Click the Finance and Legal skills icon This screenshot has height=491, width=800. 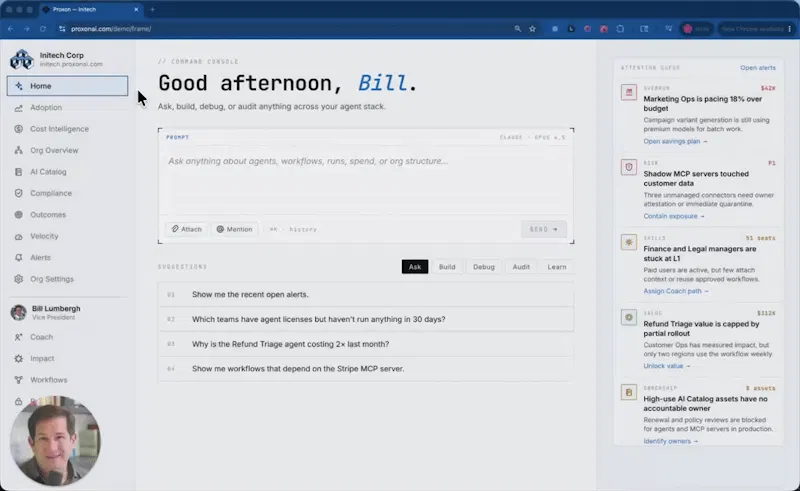[629, 242]
